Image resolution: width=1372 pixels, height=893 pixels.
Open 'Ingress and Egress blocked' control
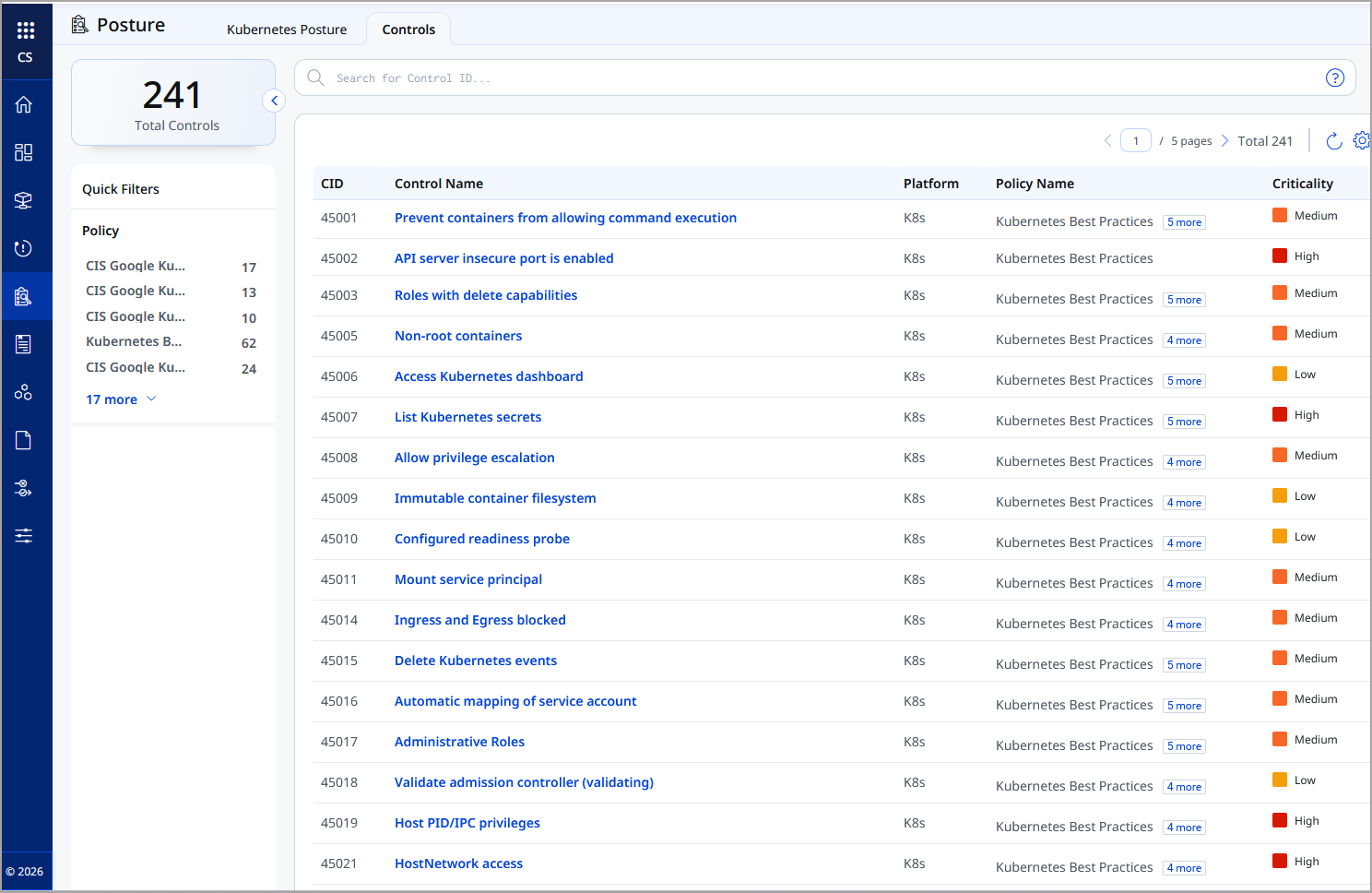[x=480, y=620]
